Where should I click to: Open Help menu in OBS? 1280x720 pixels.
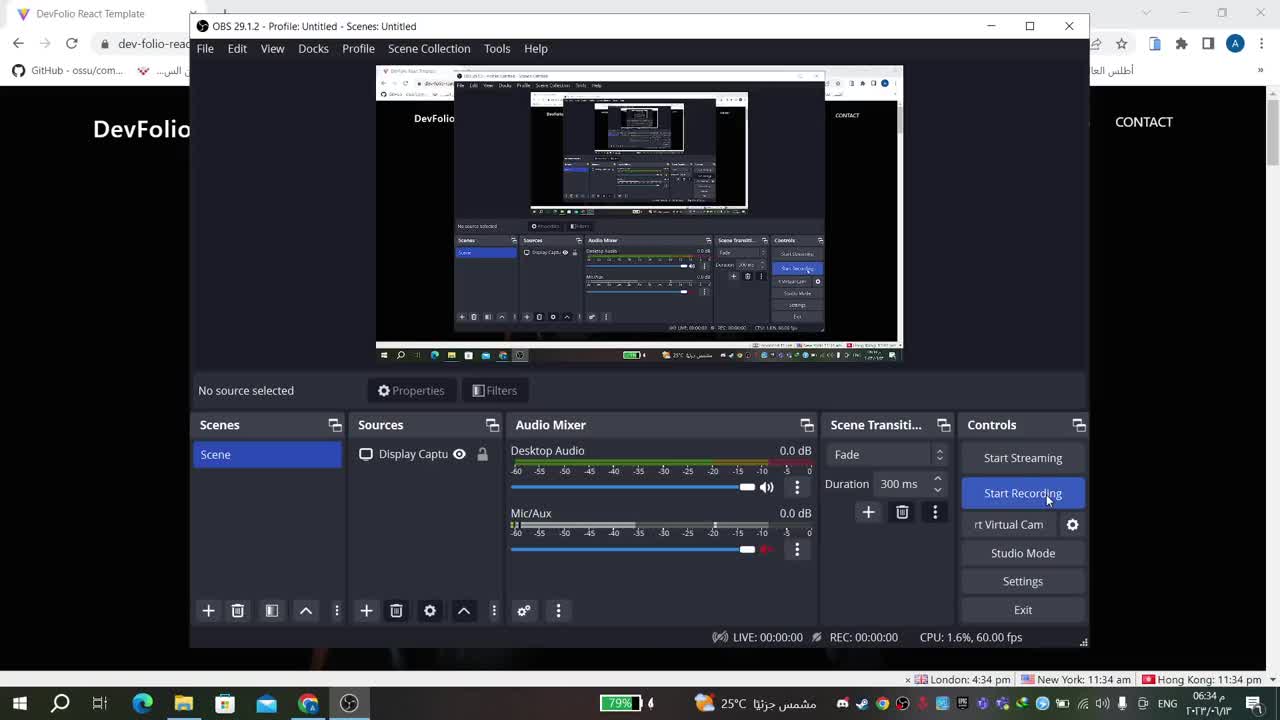click(x=536, y=49)
